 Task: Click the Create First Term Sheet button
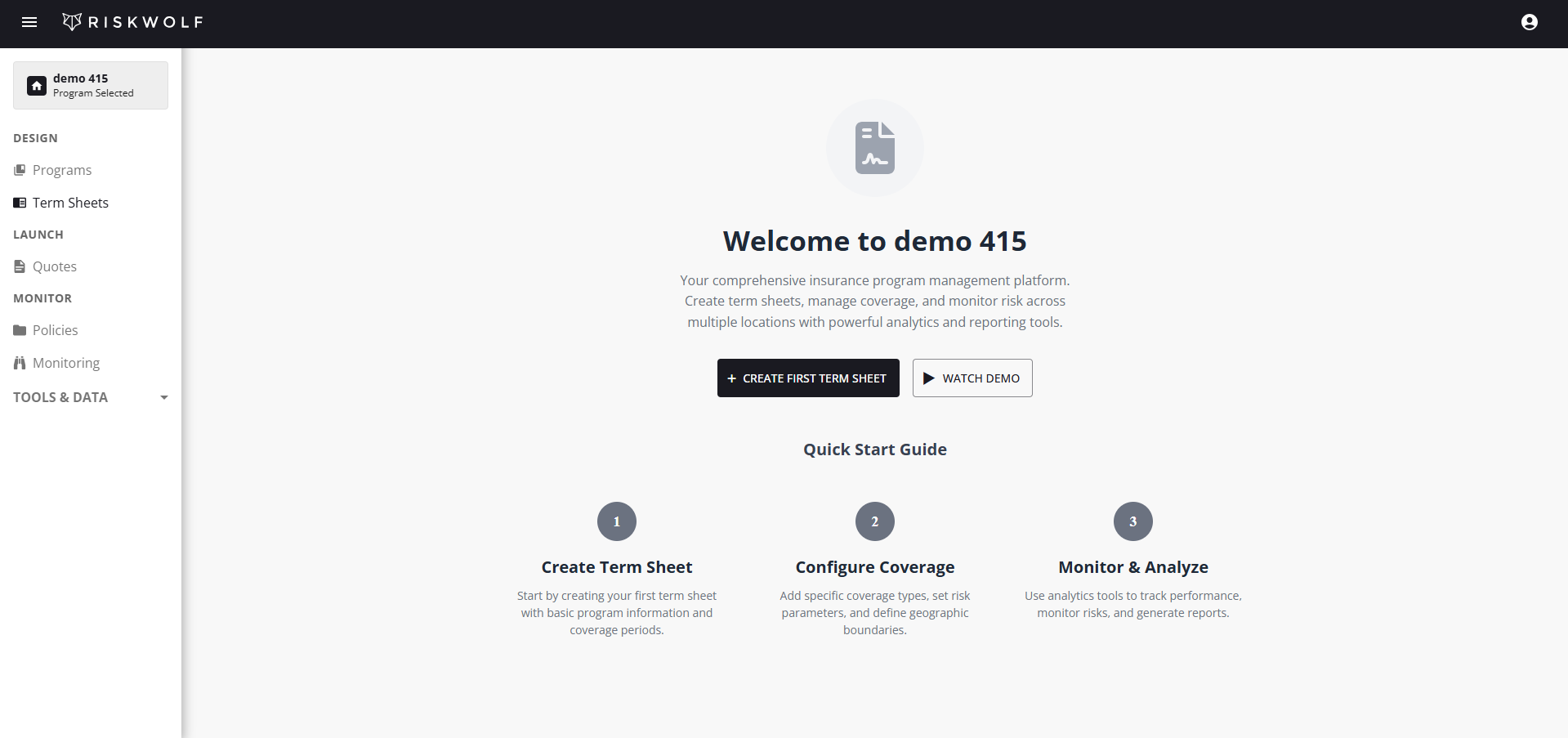coord(807,378)
